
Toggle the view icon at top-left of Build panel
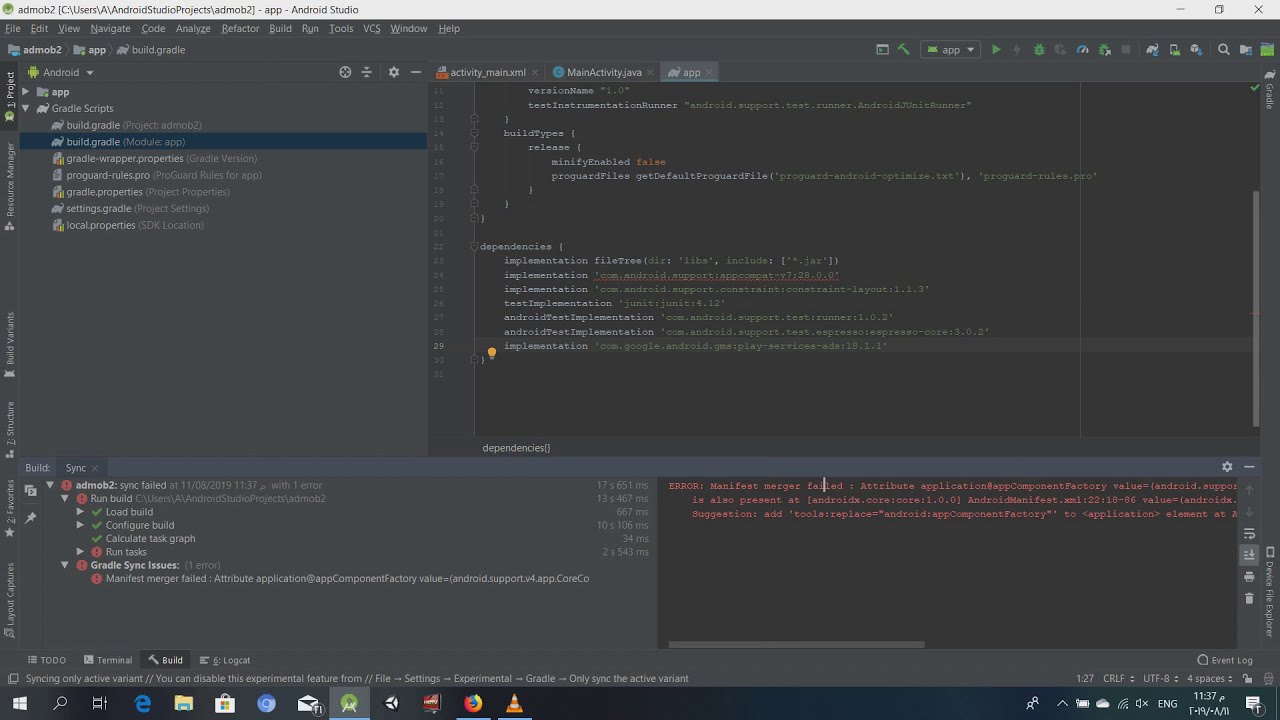pos(31,490)
